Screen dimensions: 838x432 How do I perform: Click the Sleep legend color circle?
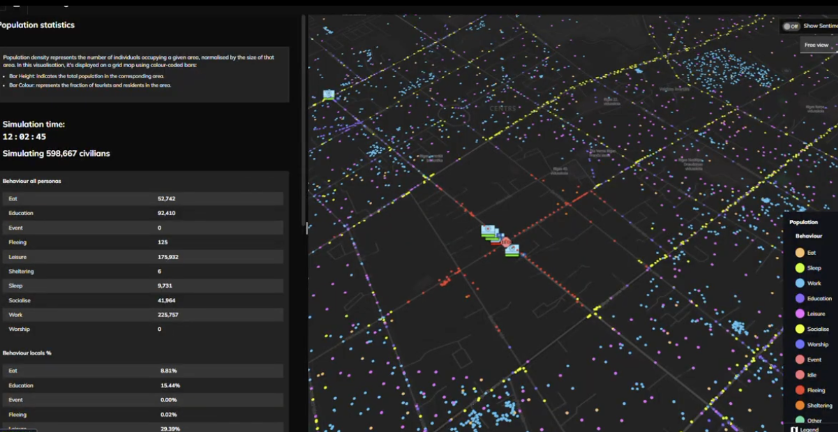[798, 268]
